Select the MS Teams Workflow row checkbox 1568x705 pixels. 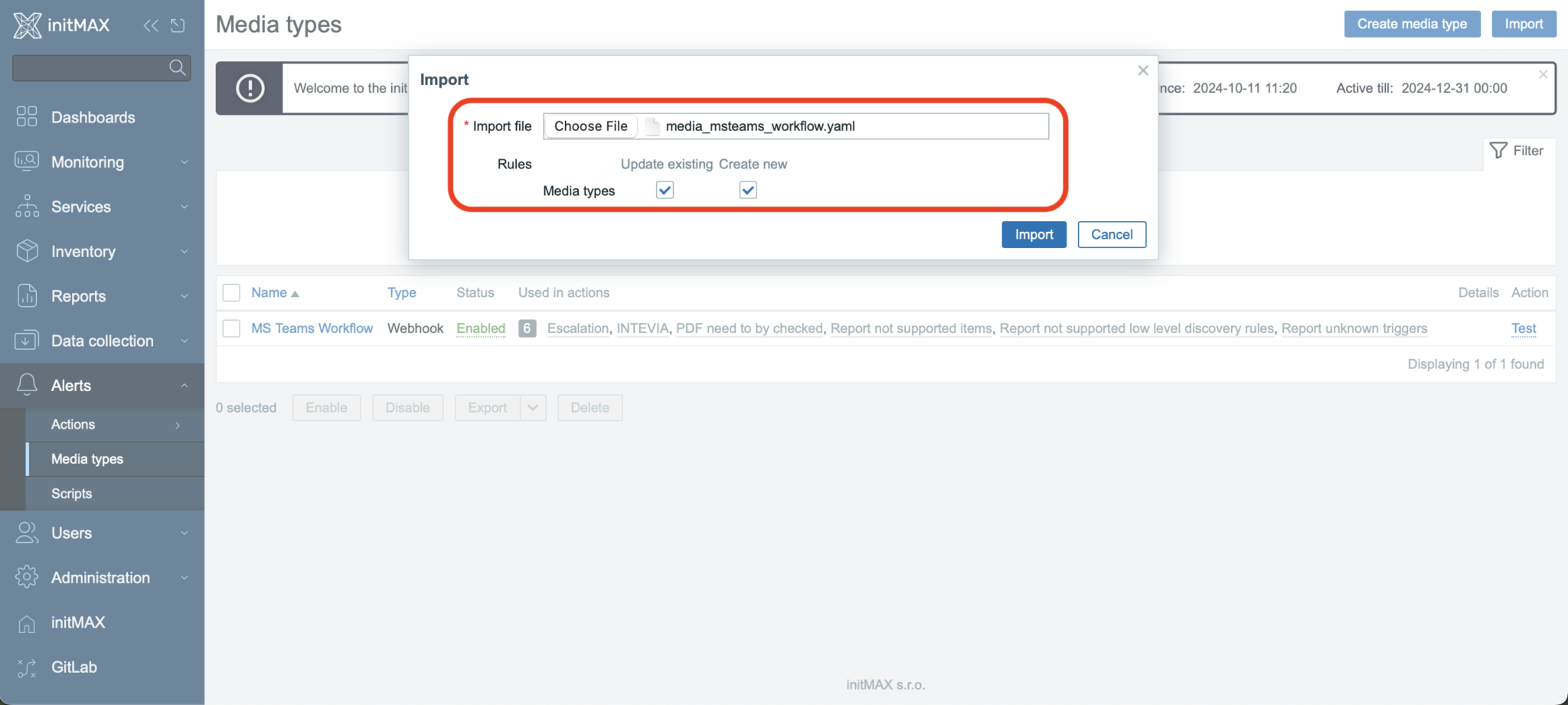pos(231,328)
